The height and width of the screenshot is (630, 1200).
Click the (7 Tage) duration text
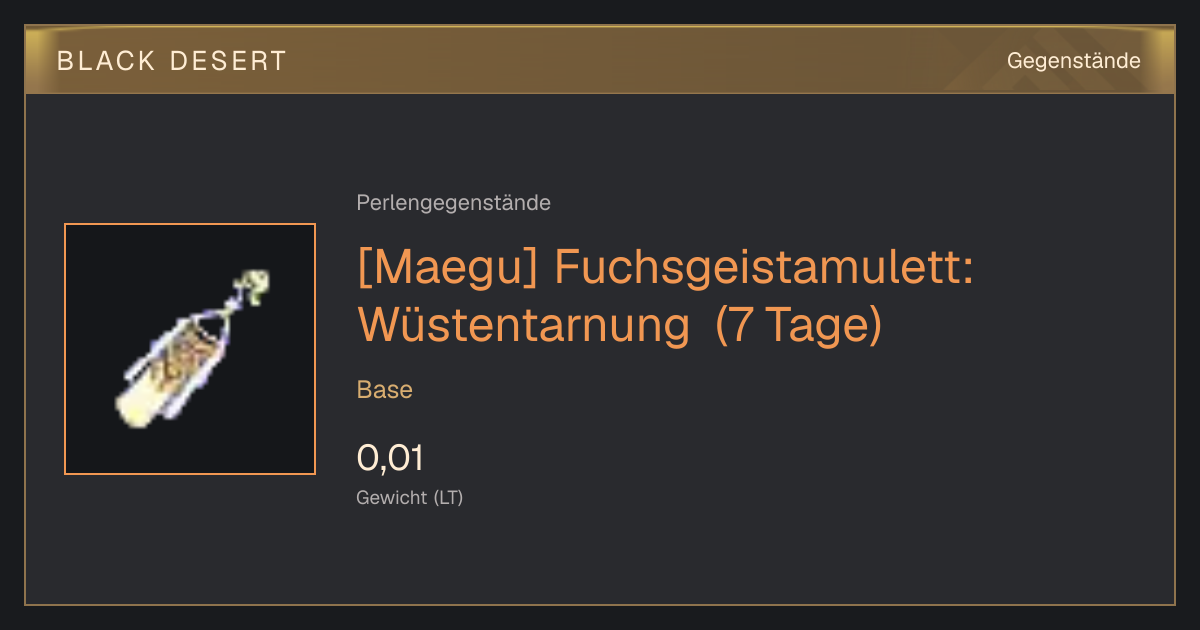pyautogui.click(x=799, y=326)
